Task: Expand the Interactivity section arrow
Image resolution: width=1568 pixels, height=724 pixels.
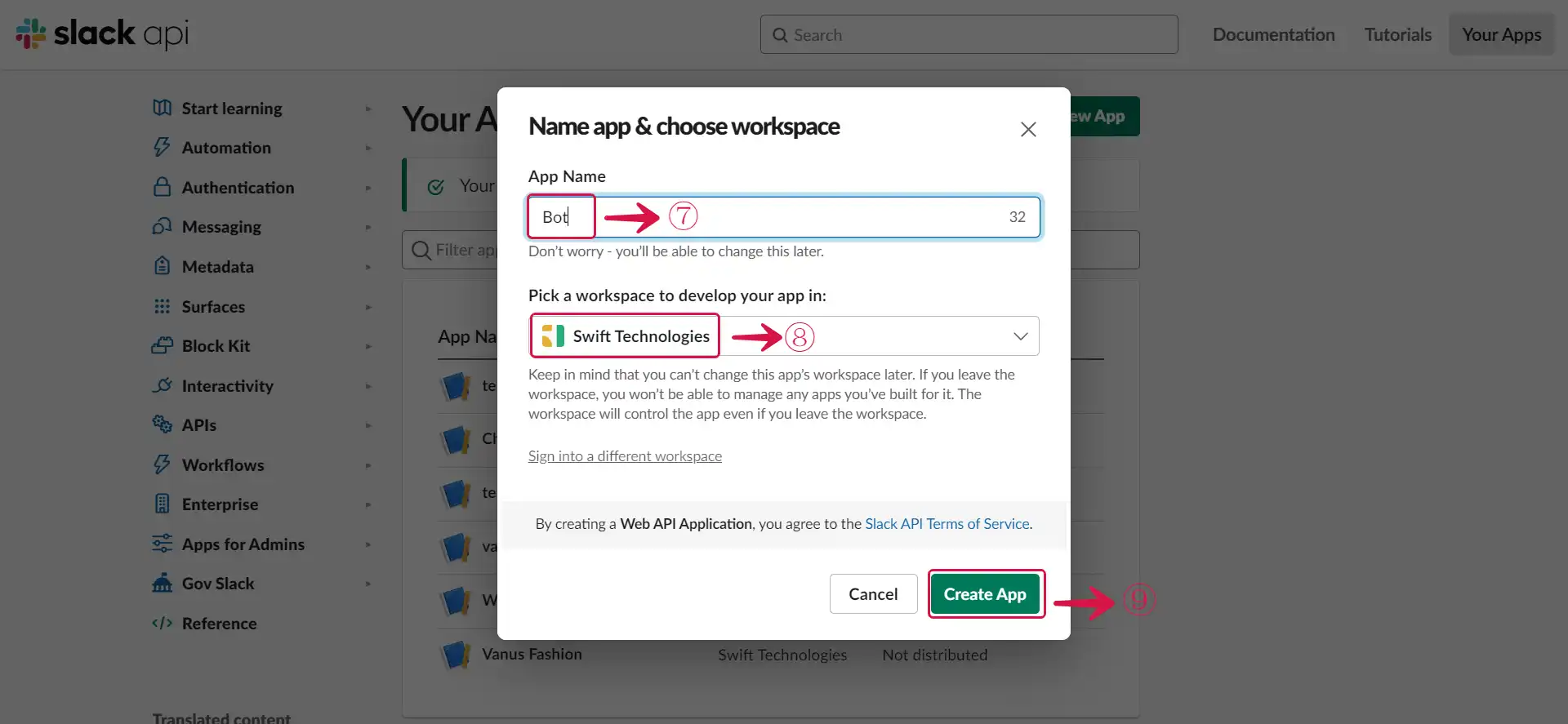Action: (368, 386)
